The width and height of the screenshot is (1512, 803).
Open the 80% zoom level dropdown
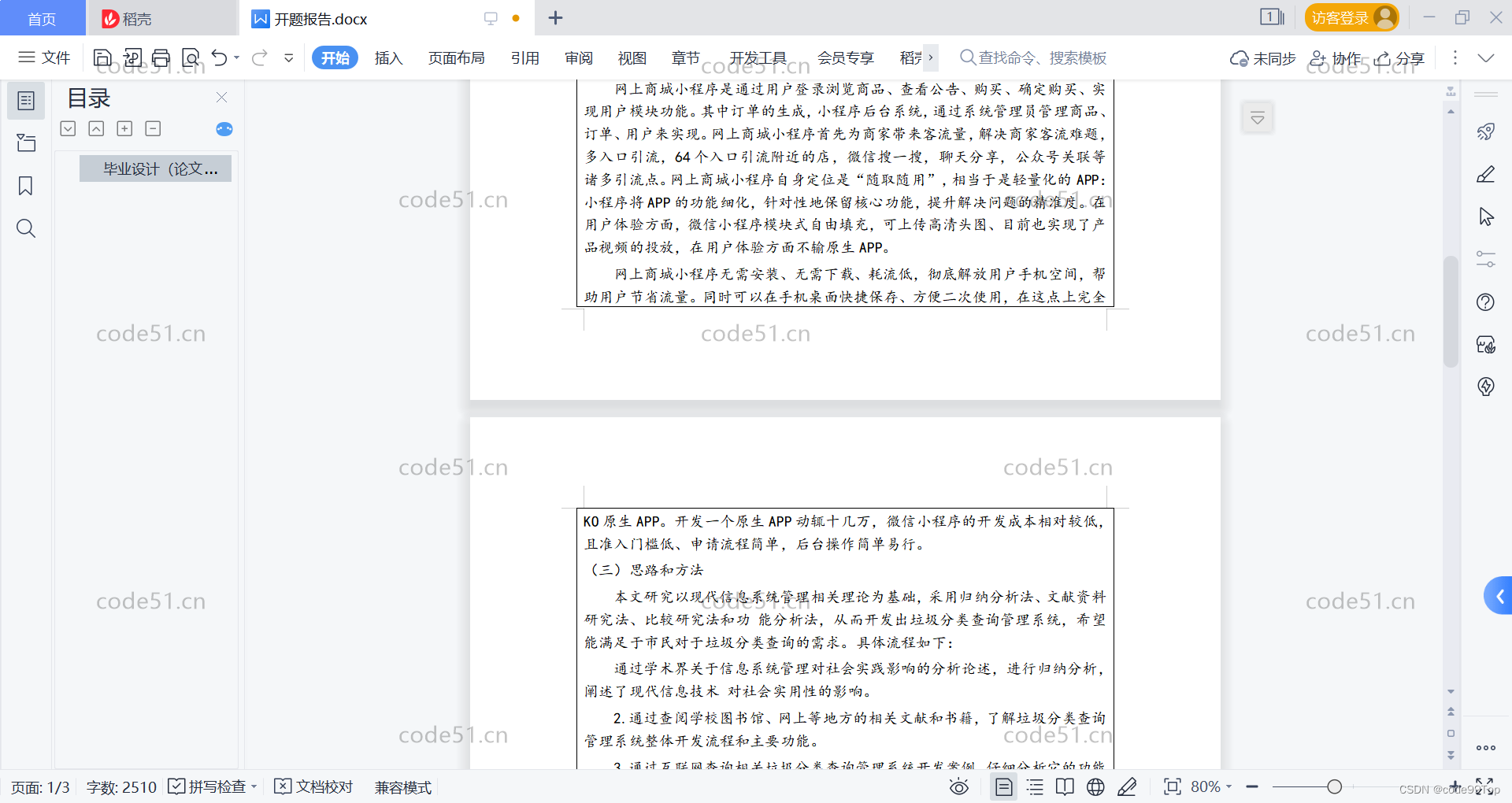coord(1211,786)
